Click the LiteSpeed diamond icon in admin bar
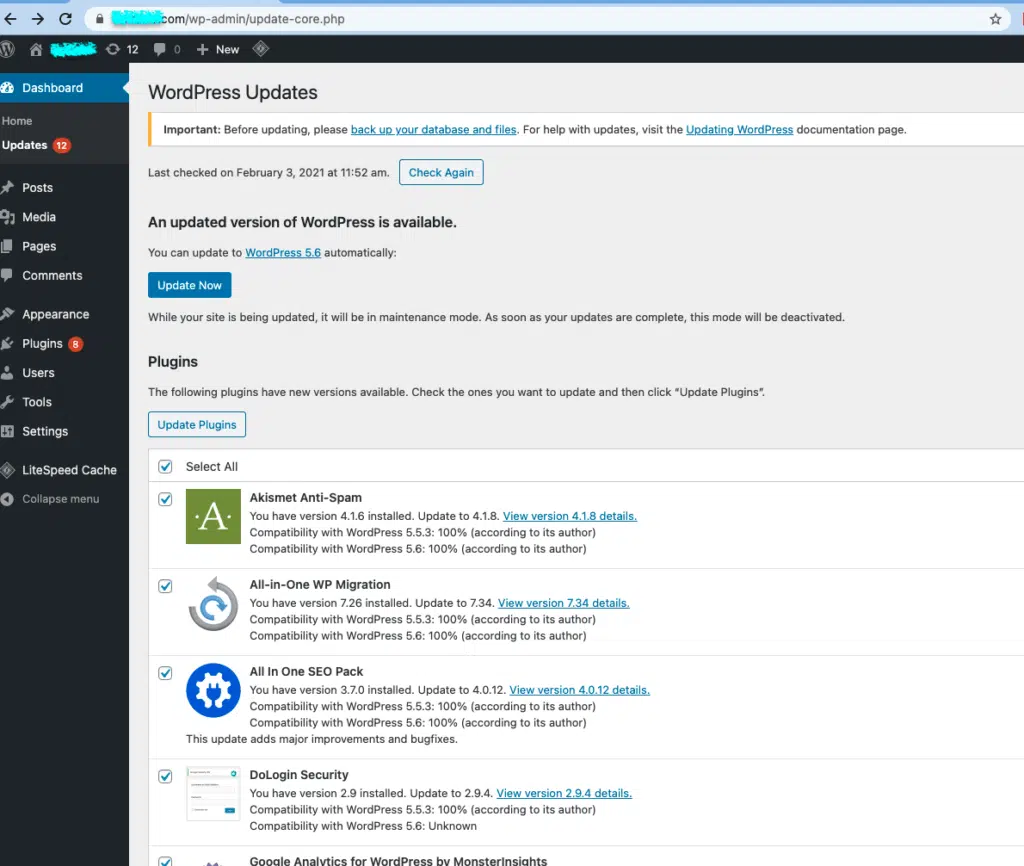This screenshot has height=866, width=1024. point(261,49)
